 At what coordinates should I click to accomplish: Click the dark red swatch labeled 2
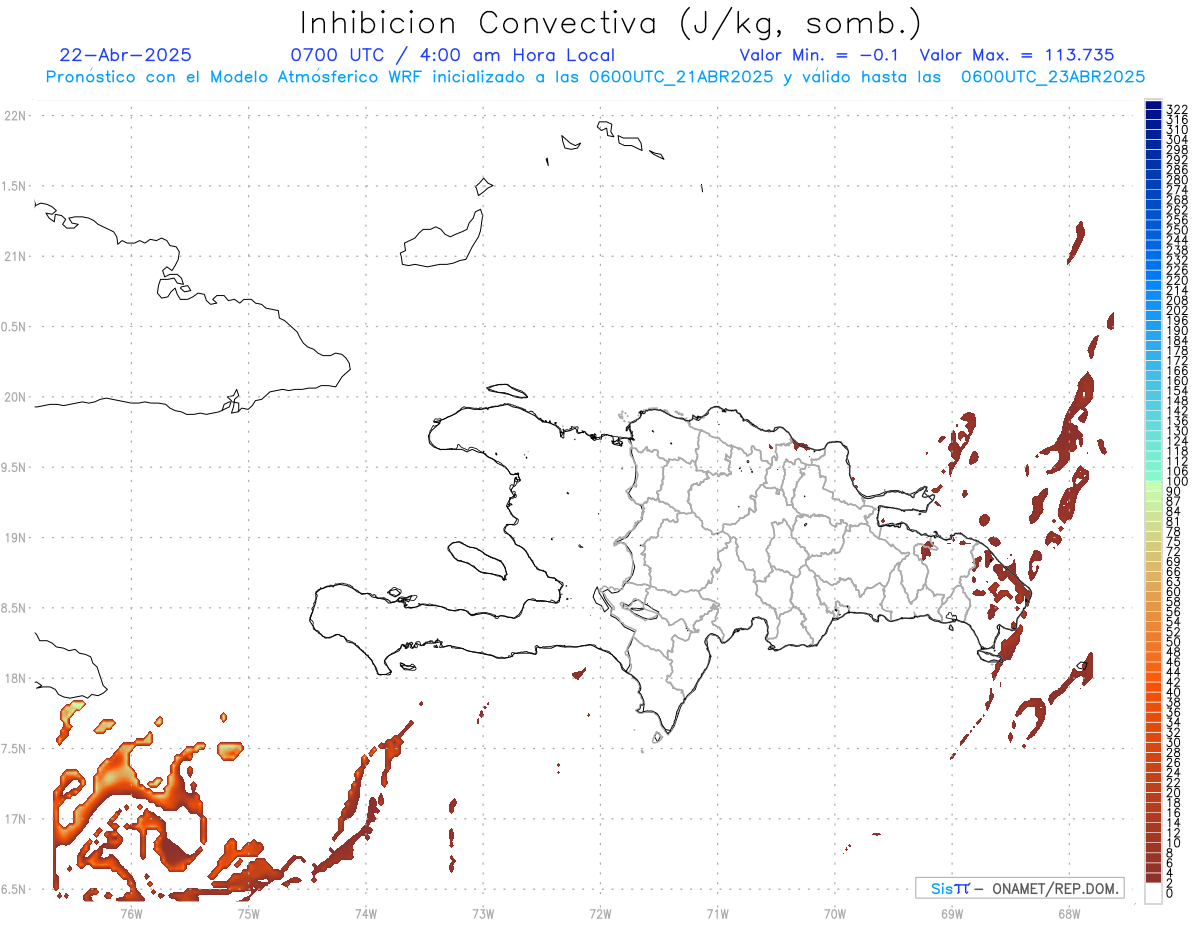coord(1153,878)
